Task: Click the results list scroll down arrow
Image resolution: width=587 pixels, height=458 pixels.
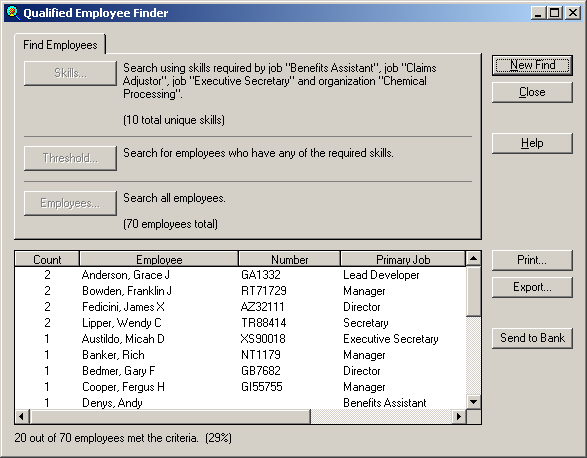Action: tap(474, 402)
